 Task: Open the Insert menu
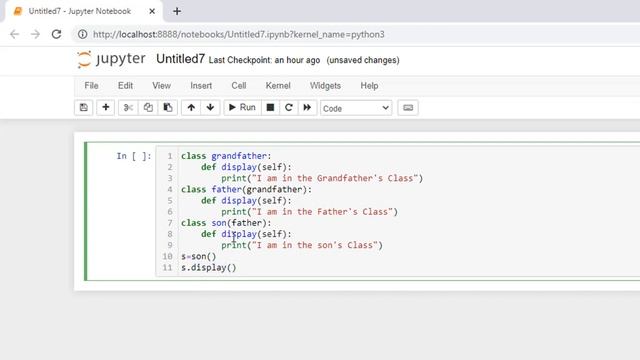[x=201, y=86]
